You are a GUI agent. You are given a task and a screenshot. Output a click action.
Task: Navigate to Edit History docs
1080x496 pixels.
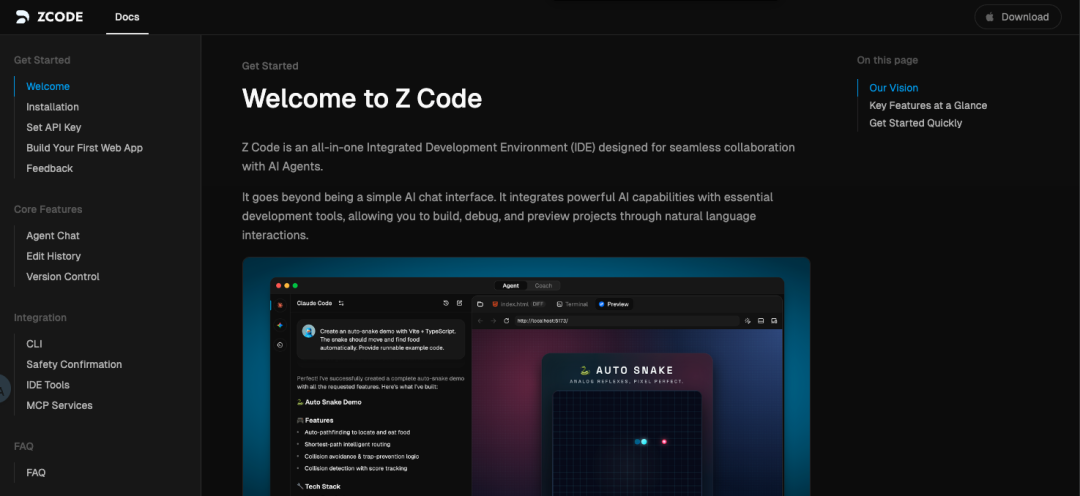point(54,256)
